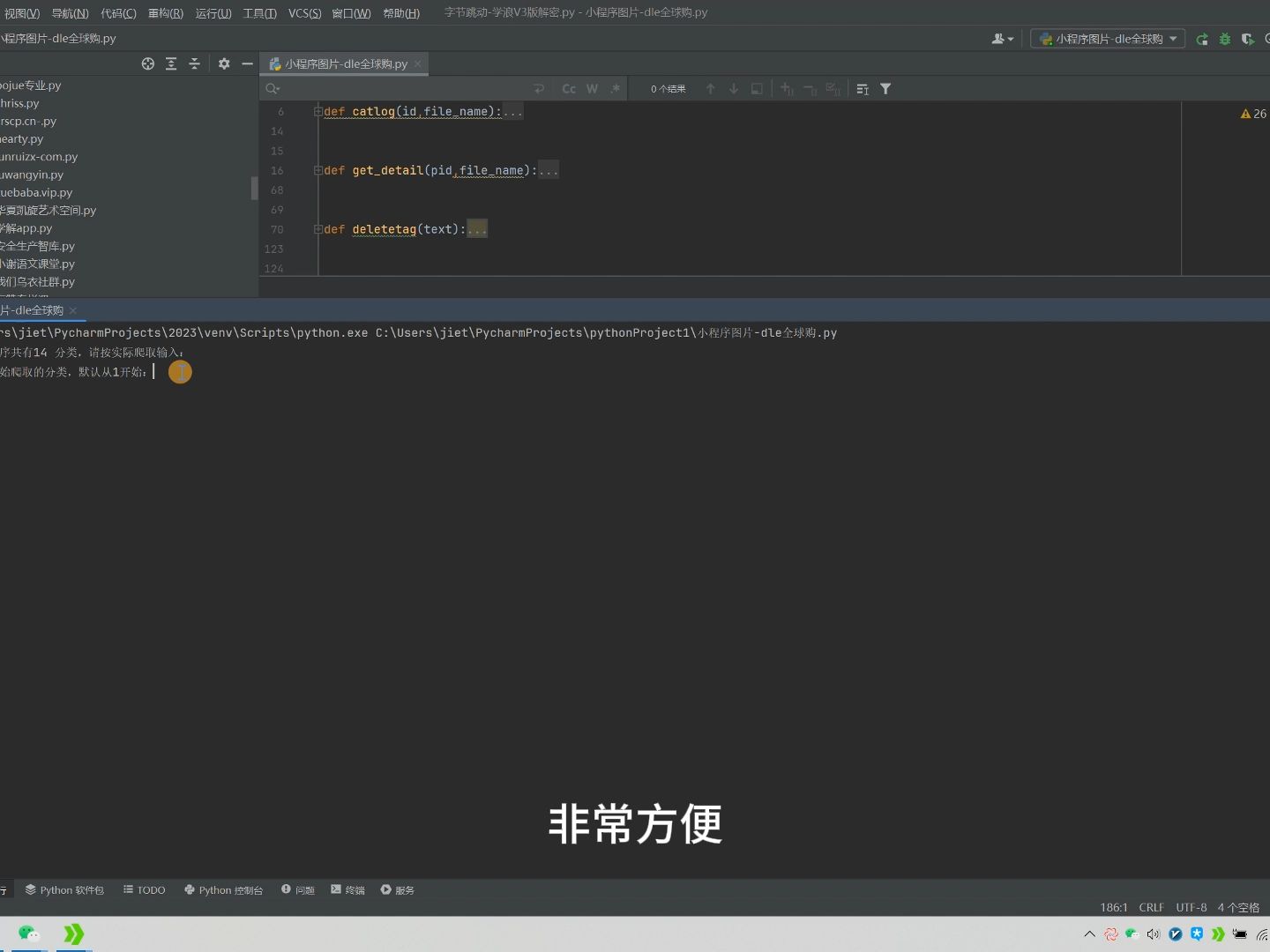The image size is (1270, 952).
Task: Open file uebaba.vip.py in project tree
Action: pos(37,192)
